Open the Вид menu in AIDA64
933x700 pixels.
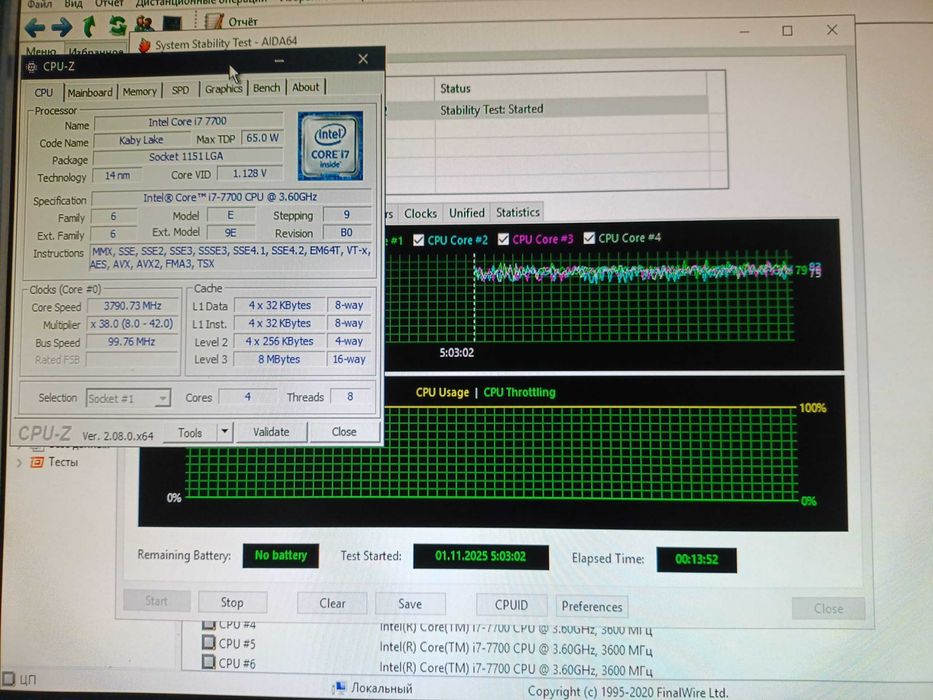coord(73,4)
